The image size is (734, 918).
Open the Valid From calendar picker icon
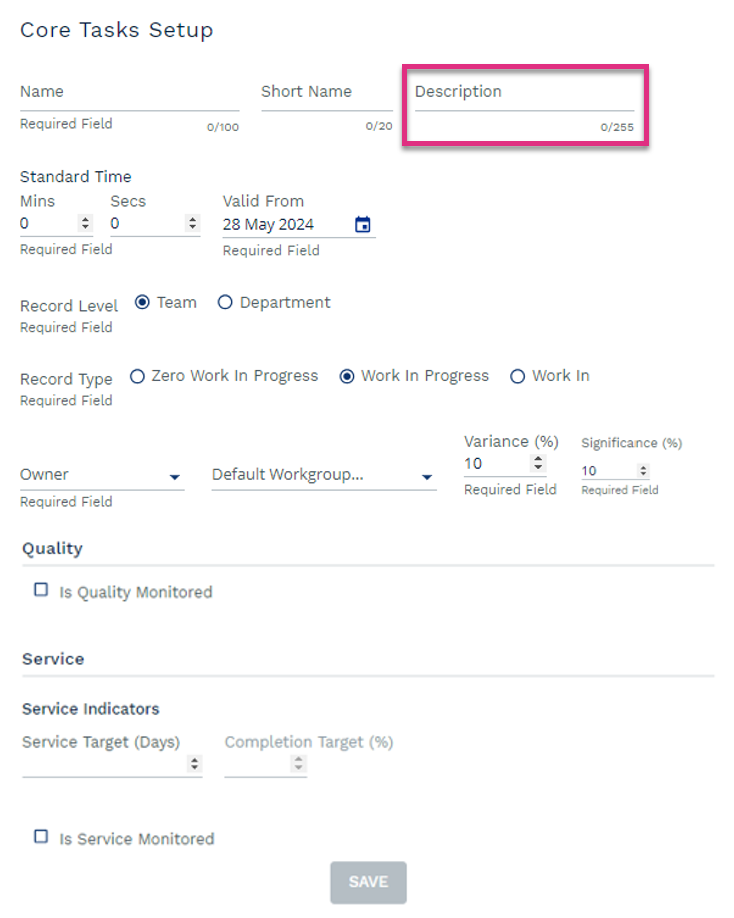point(363,224)
